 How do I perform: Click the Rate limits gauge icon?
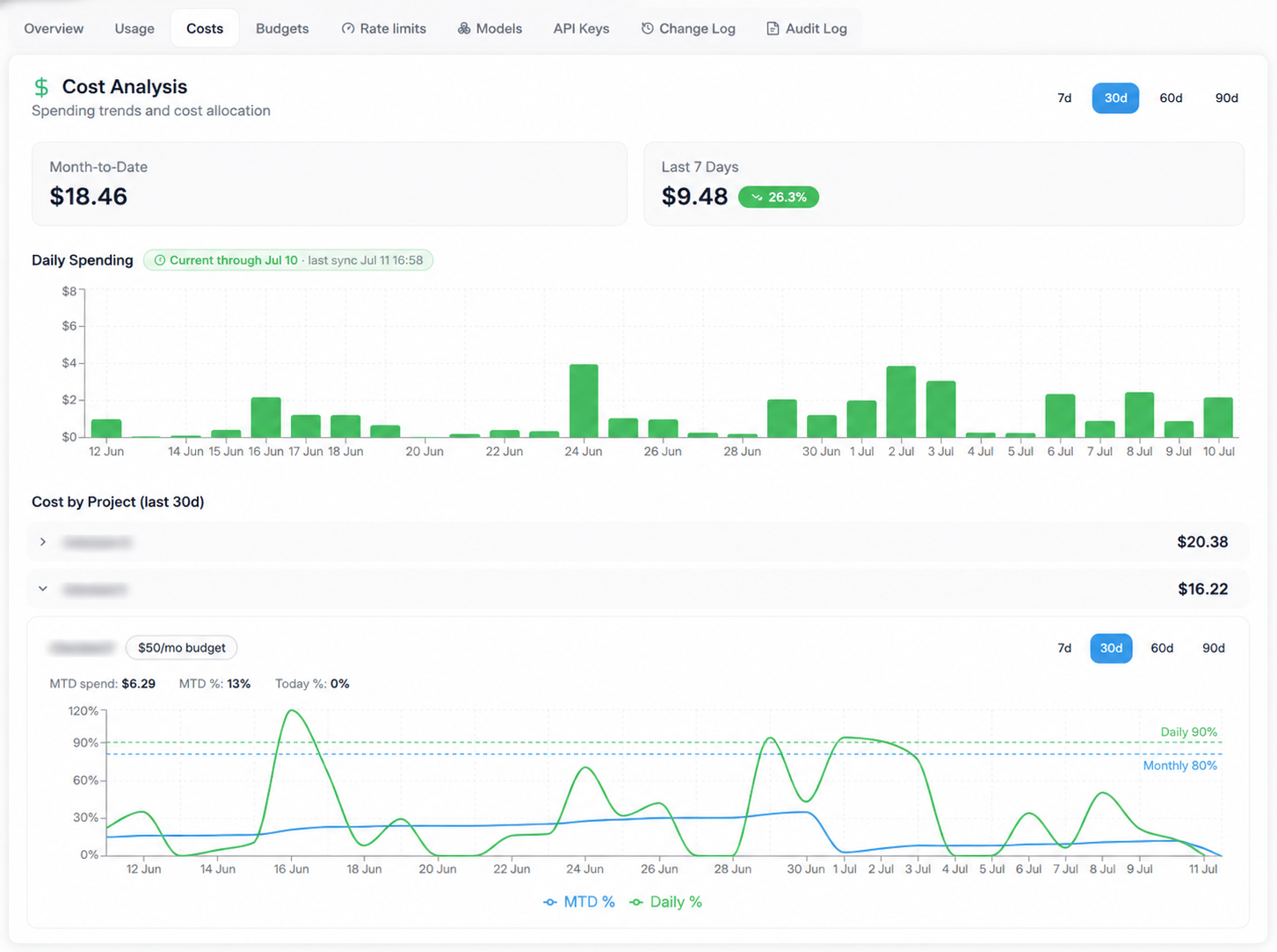[348, 28]
